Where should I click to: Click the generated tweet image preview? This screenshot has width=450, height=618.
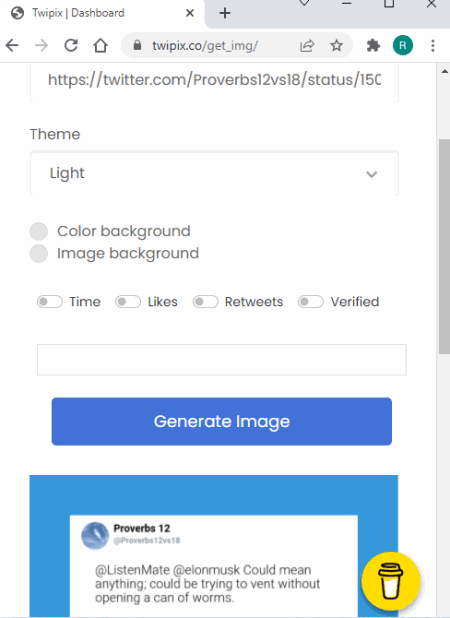[214, 546]
